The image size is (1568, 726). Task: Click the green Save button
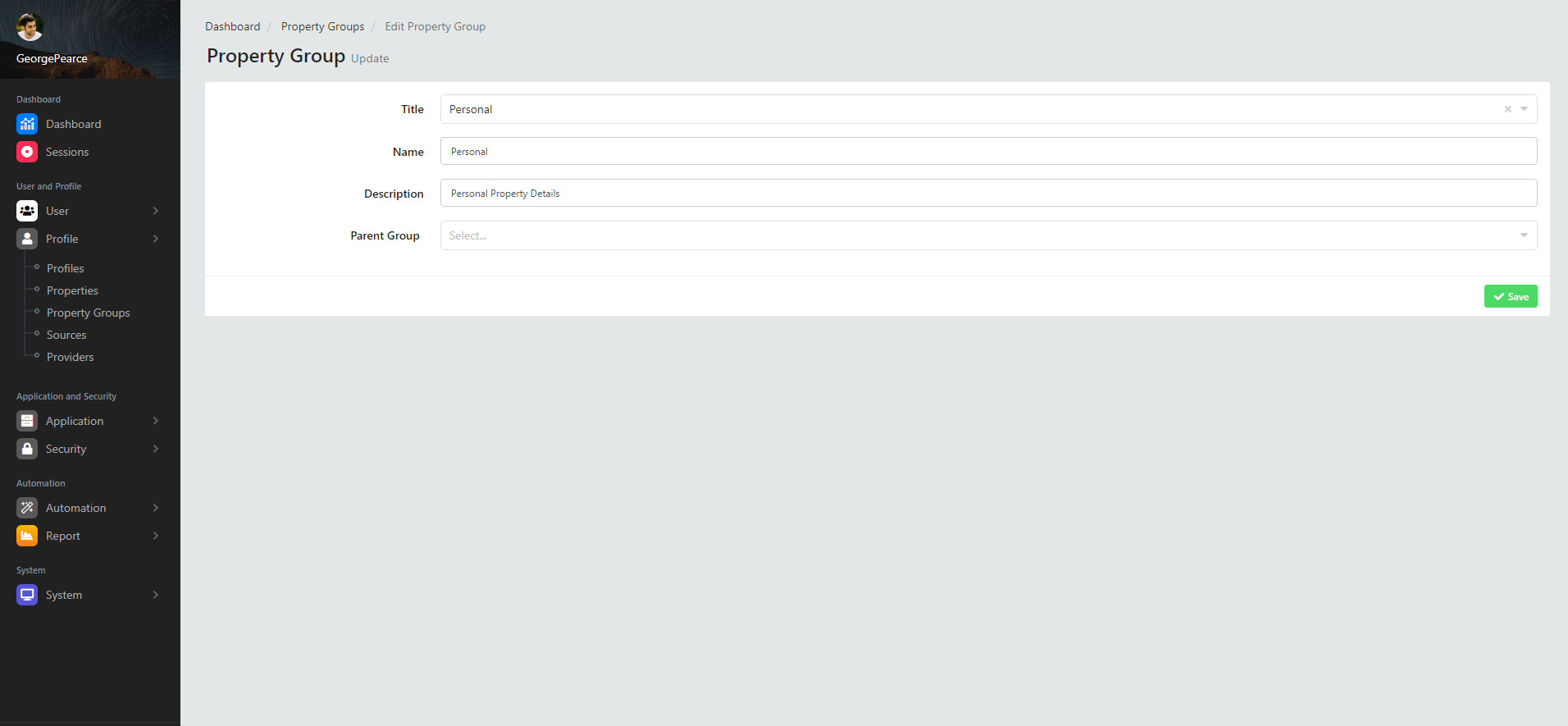click(x=1510, y=296)
